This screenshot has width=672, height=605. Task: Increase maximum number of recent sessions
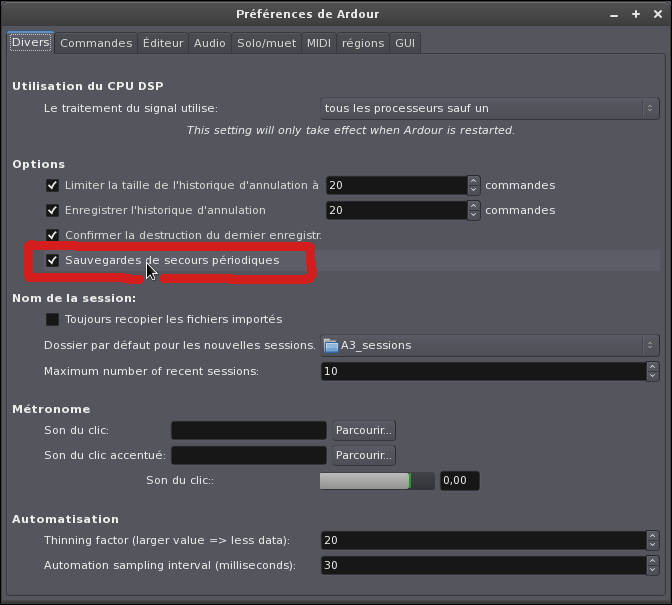652,367
